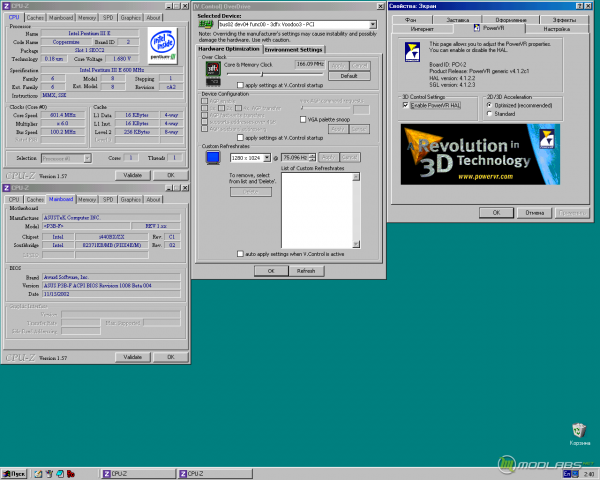Select the Заставка tab in display properties
Viewport: 600px width, 480px height.
pyautogui.click(x=457, y=20)
